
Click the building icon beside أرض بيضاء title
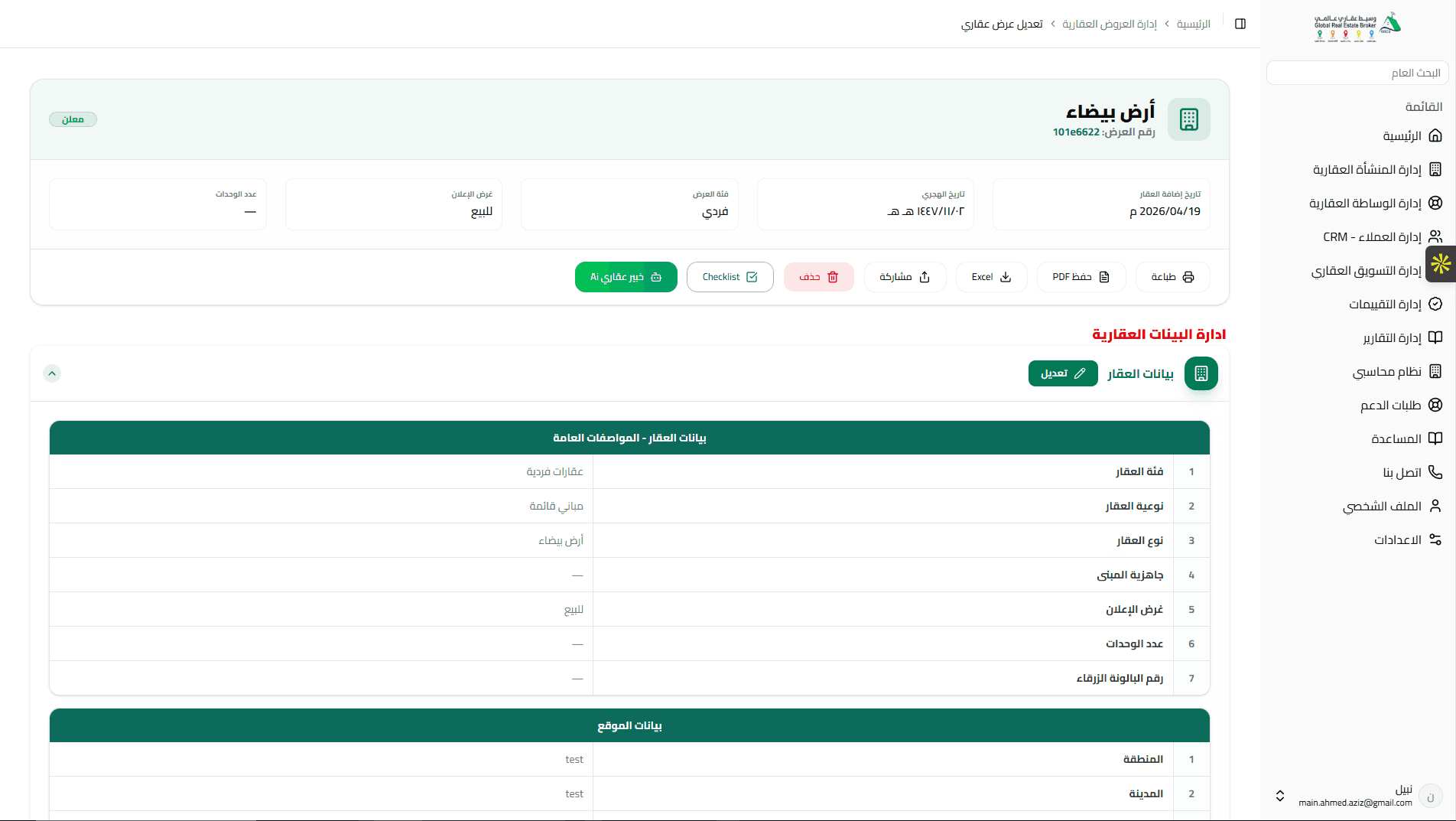click(x=1189, y=119)
